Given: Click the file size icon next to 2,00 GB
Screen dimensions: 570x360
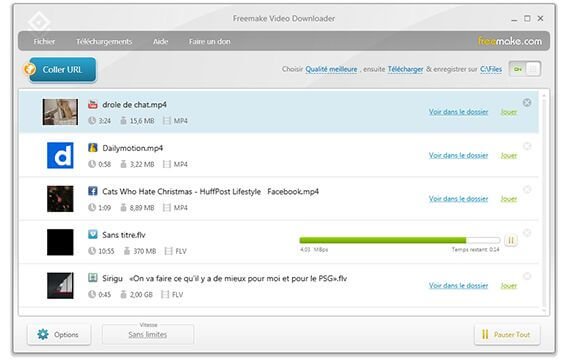Looking at the screenshot, I should pyautogui.click(x=124, y=294).
